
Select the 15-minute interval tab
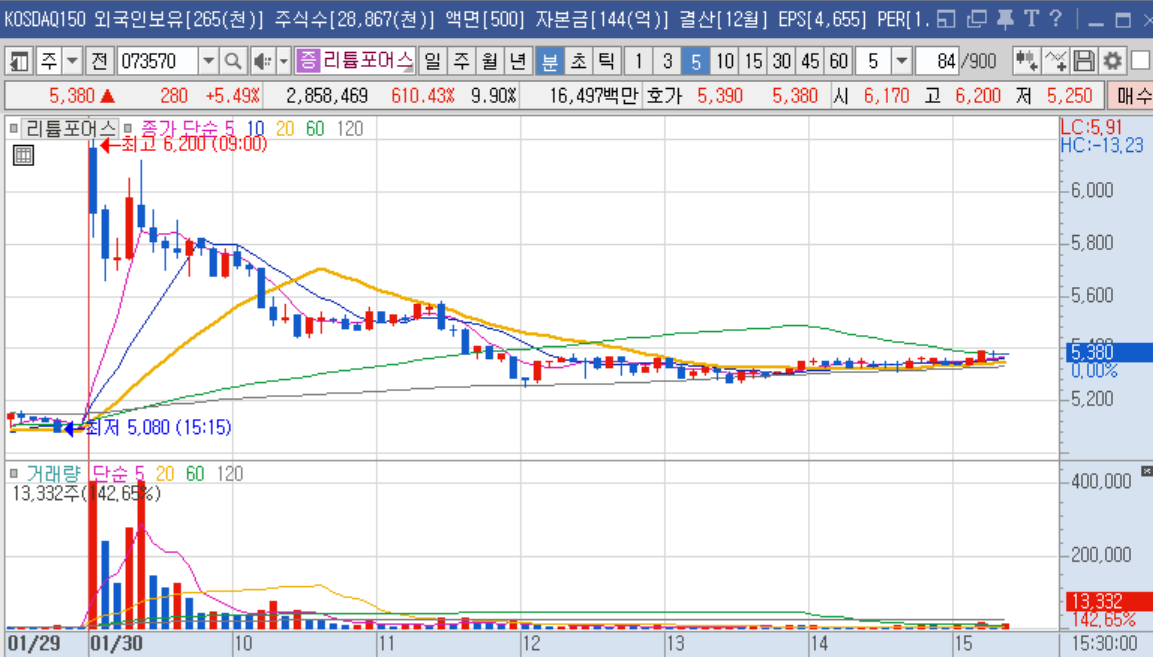(754, 61)
